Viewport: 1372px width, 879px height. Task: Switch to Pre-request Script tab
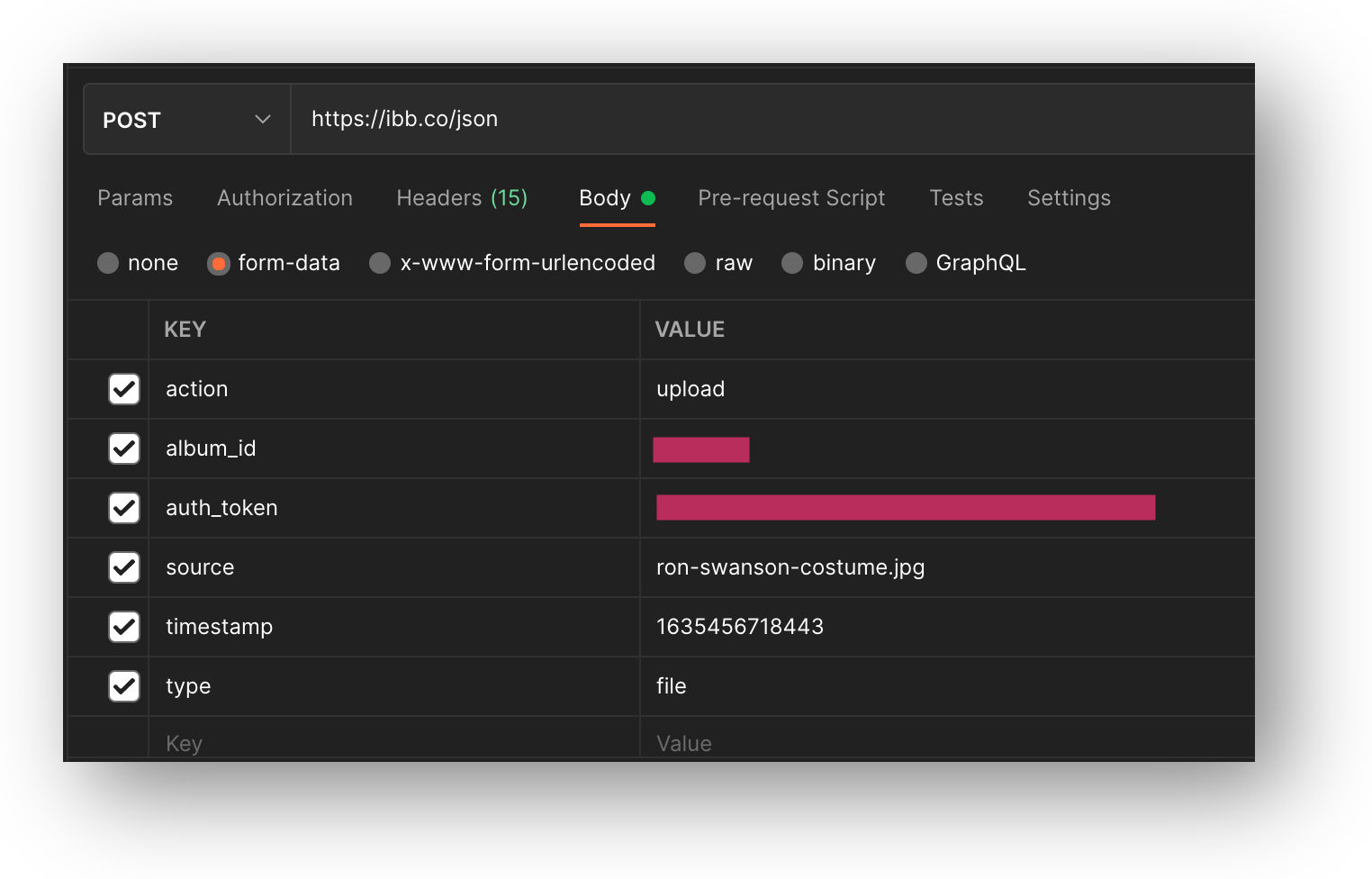(x=791, y=198)
